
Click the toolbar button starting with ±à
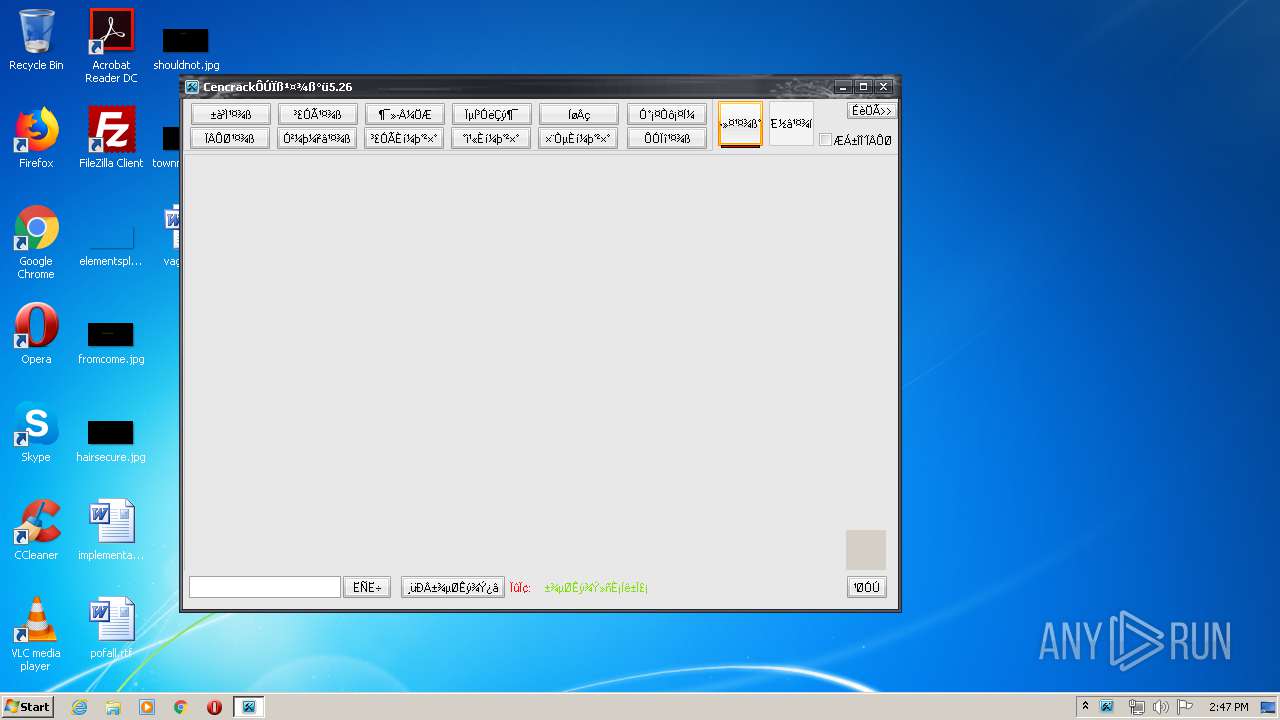230,114
